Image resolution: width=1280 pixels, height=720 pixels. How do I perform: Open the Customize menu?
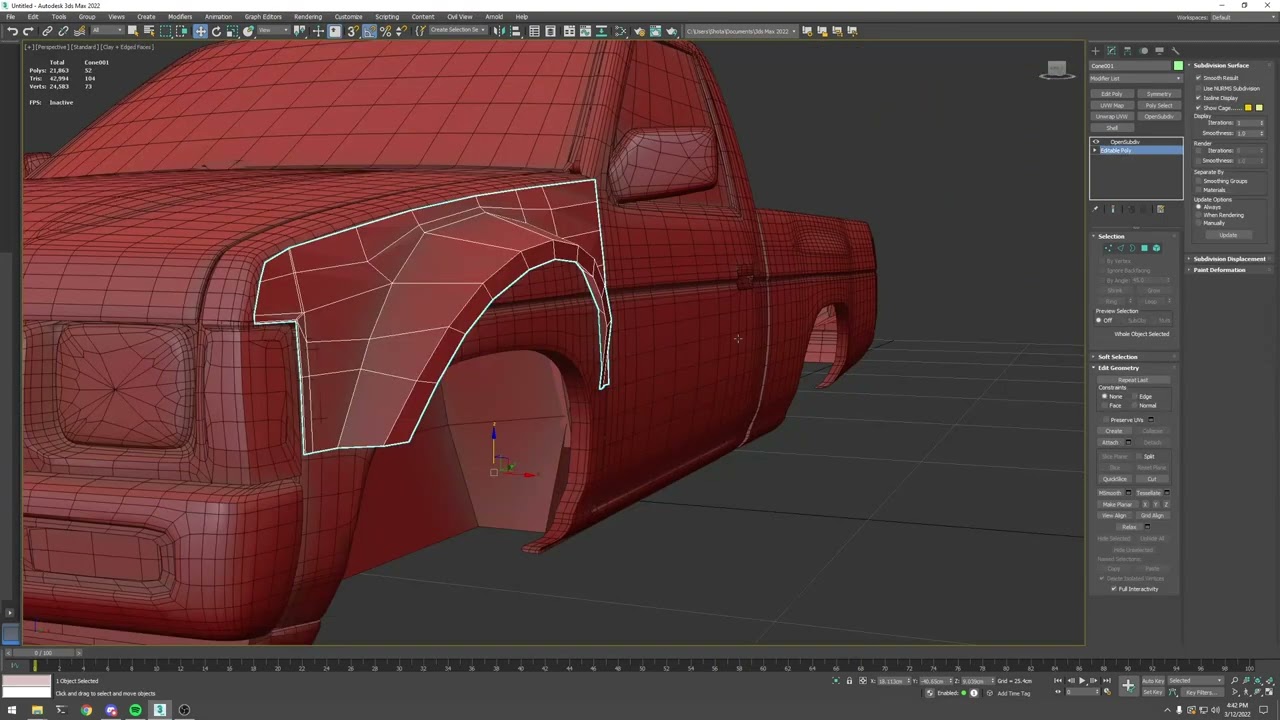348,17
